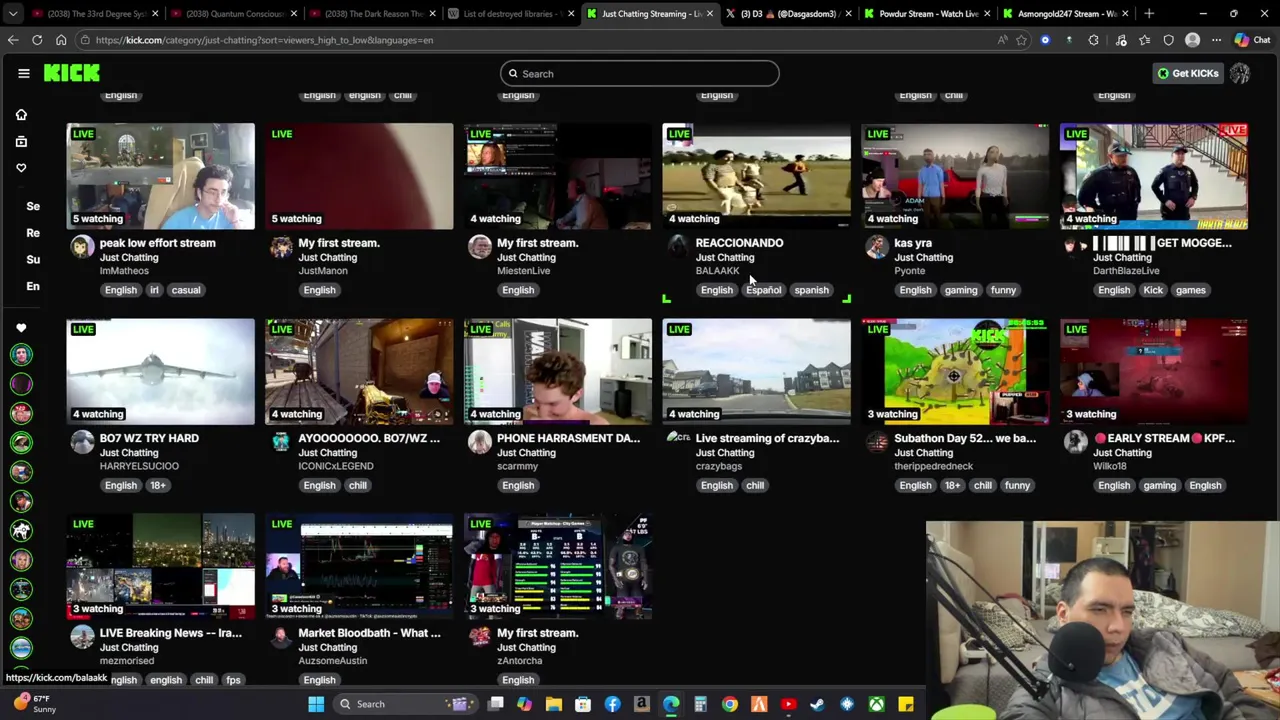The height and width of the screenshot is (720, 1280).
Task: Open the weather widget showing 67°F Sunny
Action: [38, 704]
